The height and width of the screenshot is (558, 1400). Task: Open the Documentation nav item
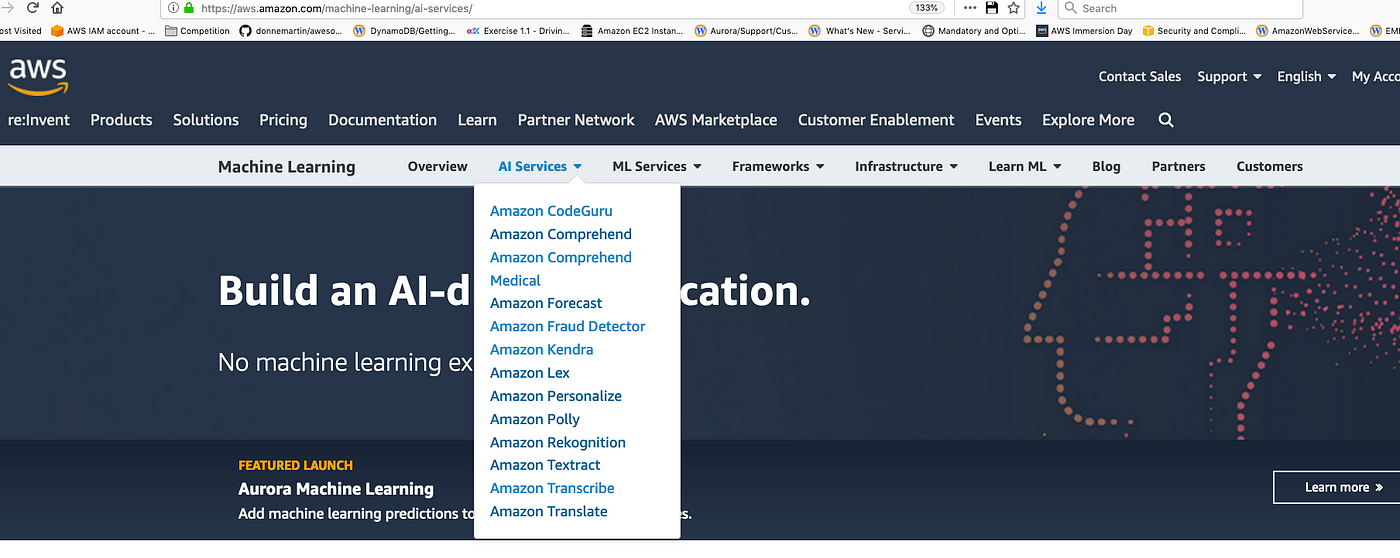click(382, 120)
